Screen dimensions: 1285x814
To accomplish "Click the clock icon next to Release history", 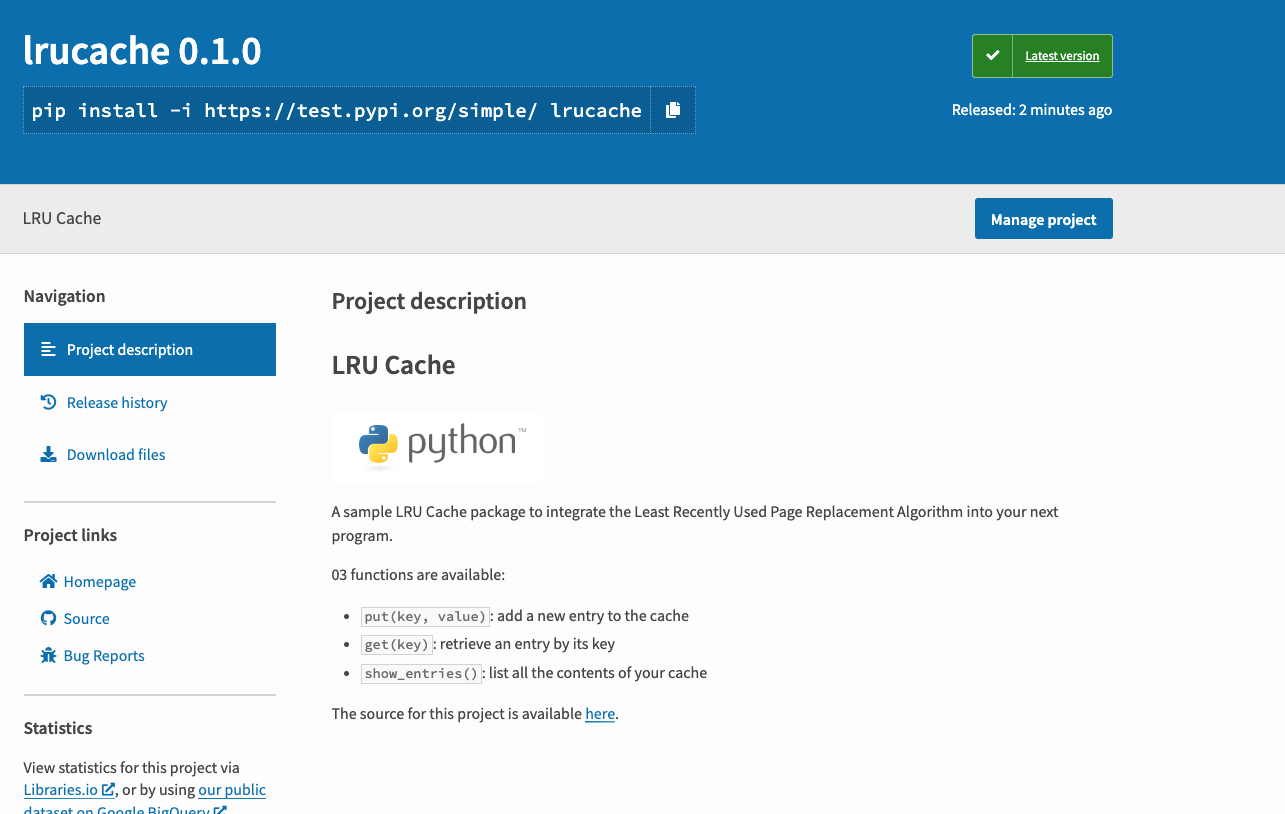I will 48,402.
